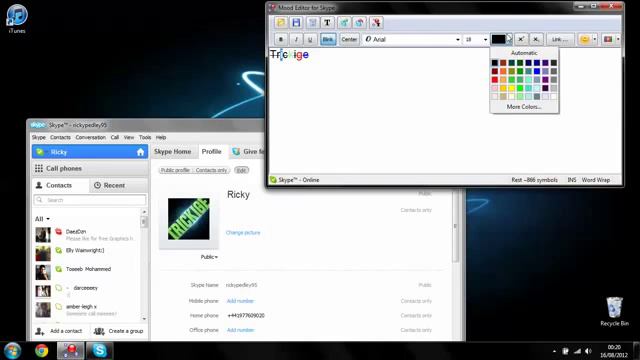Screen dimensions: 640x360
Task: Open the flag dropdown arrow
Action: 618,39
